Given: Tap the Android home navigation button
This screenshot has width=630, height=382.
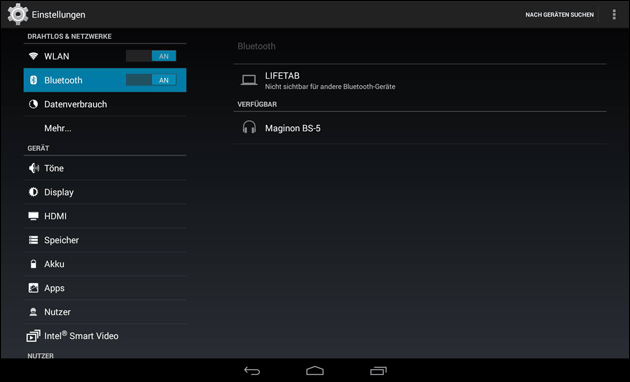Looking at the screenshot, I should click(x=315, y=370).
